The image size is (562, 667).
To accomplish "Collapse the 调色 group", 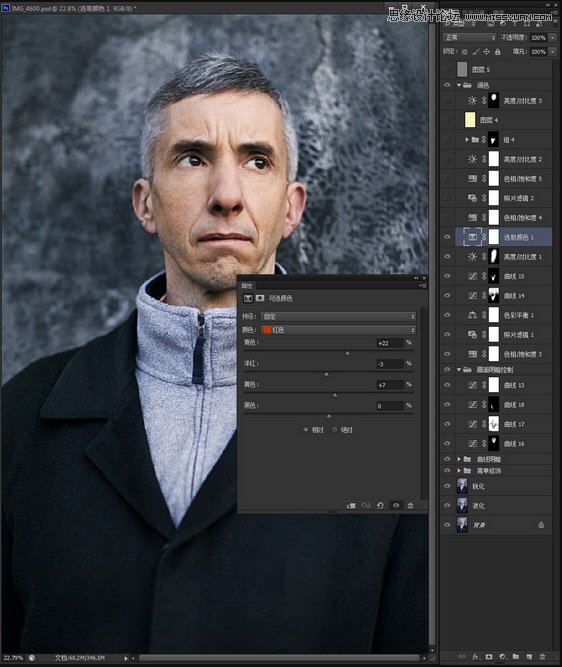I will pos(459,85).
